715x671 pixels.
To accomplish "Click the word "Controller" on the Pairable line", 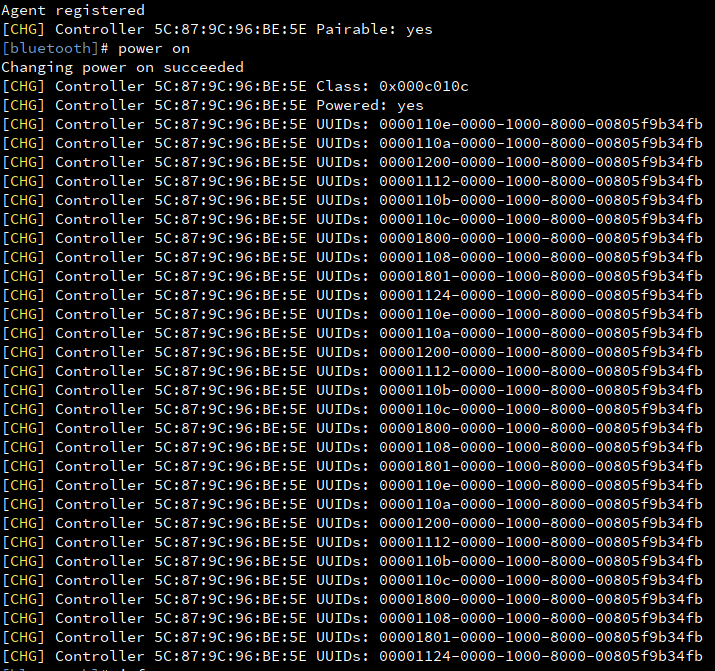I will pos(100,29).
